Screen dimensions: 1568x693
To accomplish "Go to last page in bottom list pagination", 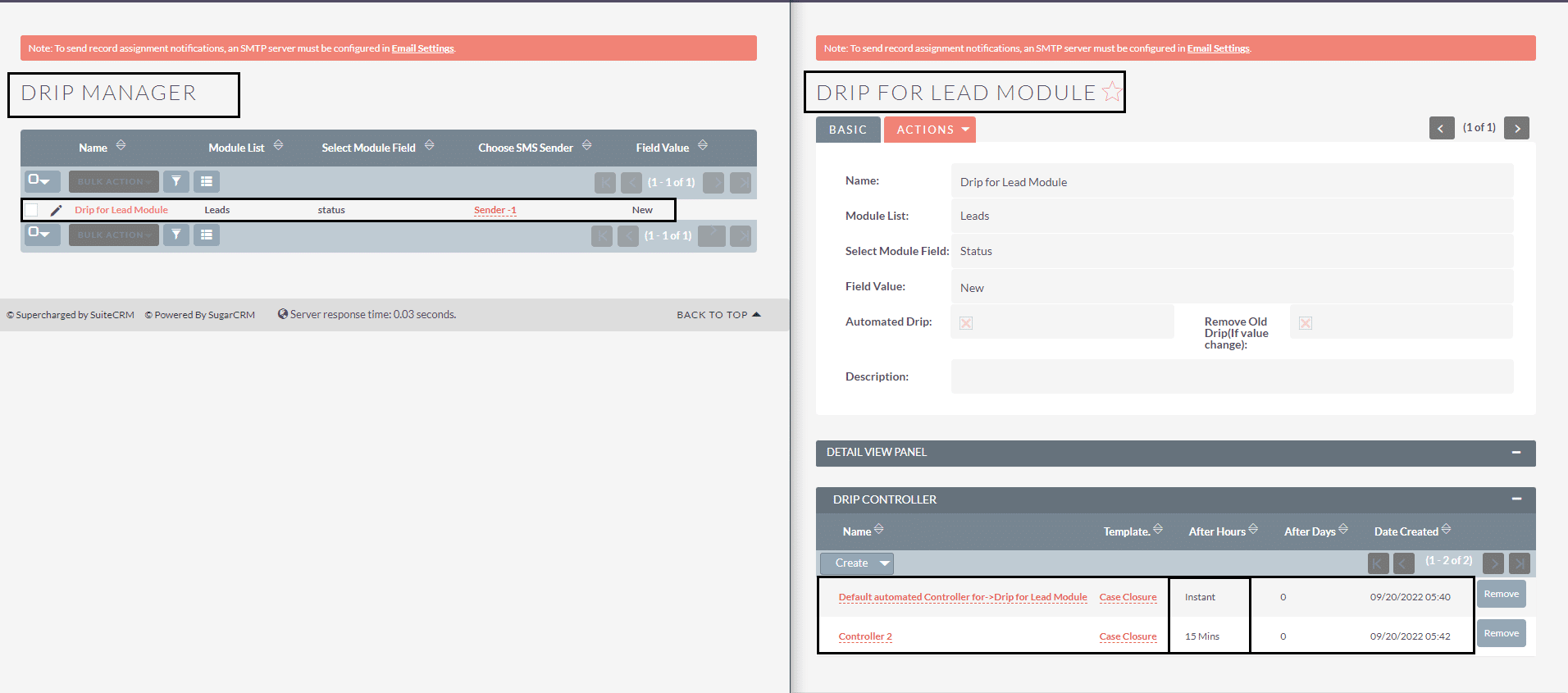I will click(741, 236).
